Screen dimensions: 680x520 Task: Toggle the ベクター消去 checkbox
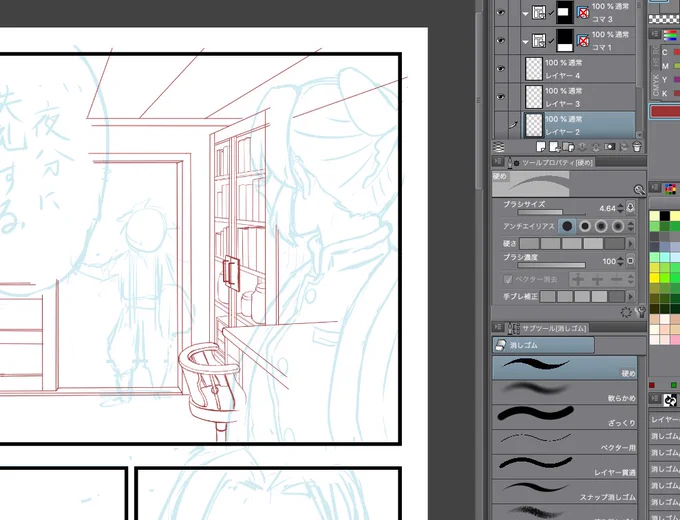coord(508,279)
